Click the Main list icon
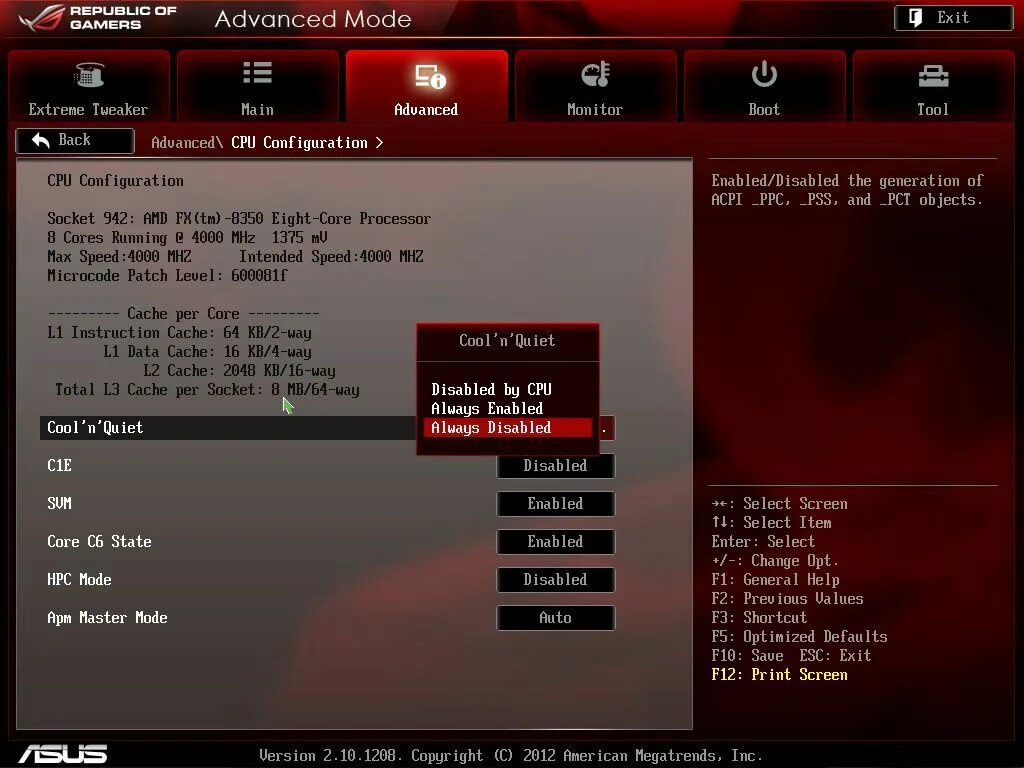Screen dimensions: 1024x768 pyautogui.click(x=257, y=72)
